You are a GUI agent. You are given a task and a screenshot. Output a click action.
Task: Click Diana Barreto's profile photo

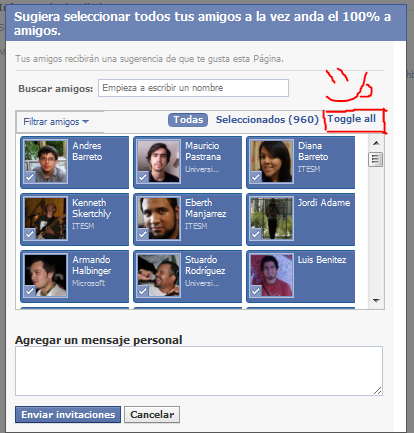(x=272, y=161)
